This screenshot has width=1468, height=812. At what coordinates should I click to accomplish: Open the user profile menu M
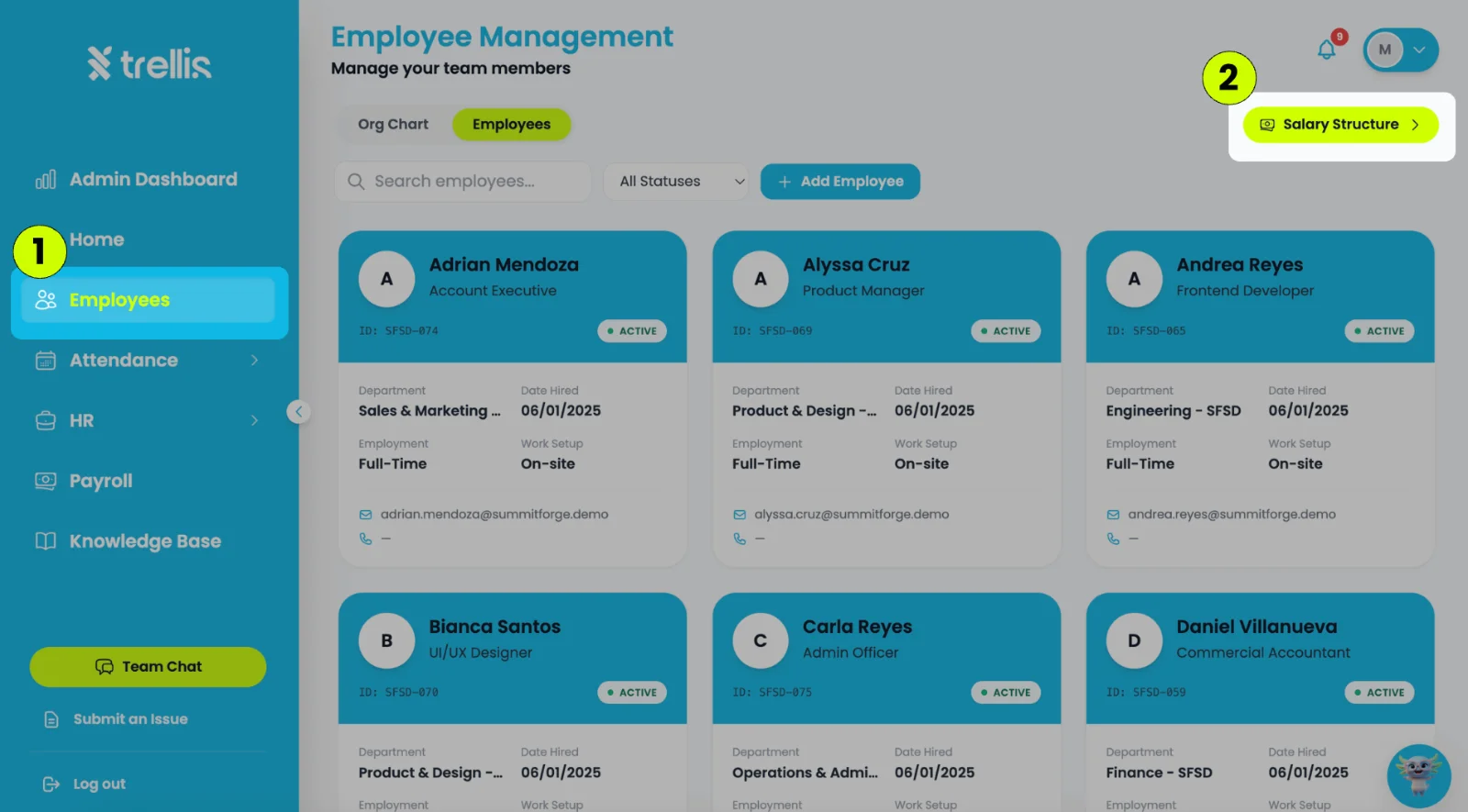pos(1400,50)
